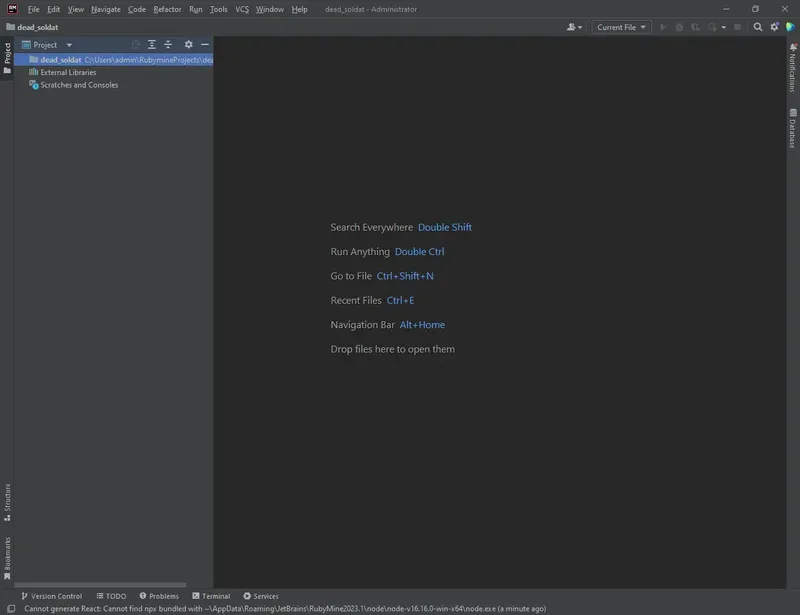Open the Terminal tool window
Viewport: 800px width, 615px height.
tap(210, 595)
